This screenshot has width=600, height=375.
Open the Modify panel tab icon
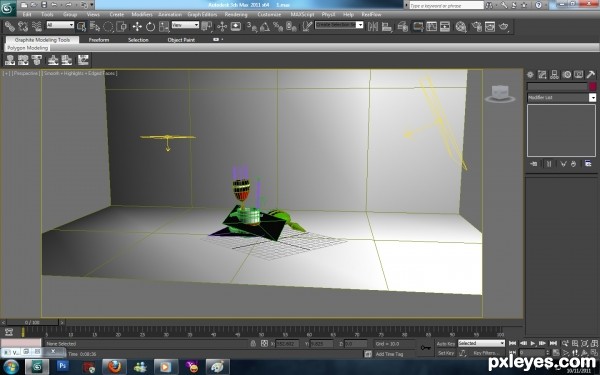tap(542, 75)
